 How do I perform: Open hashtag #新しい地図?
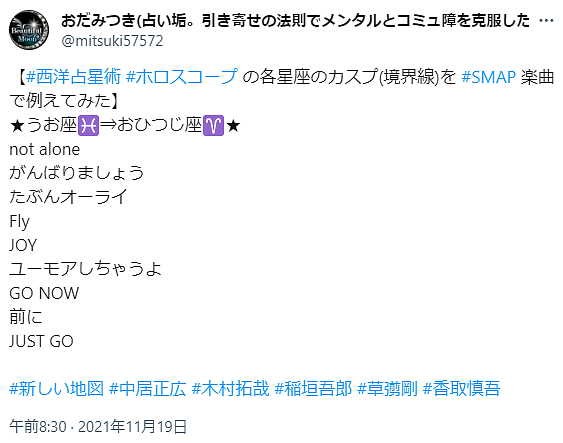57,388
